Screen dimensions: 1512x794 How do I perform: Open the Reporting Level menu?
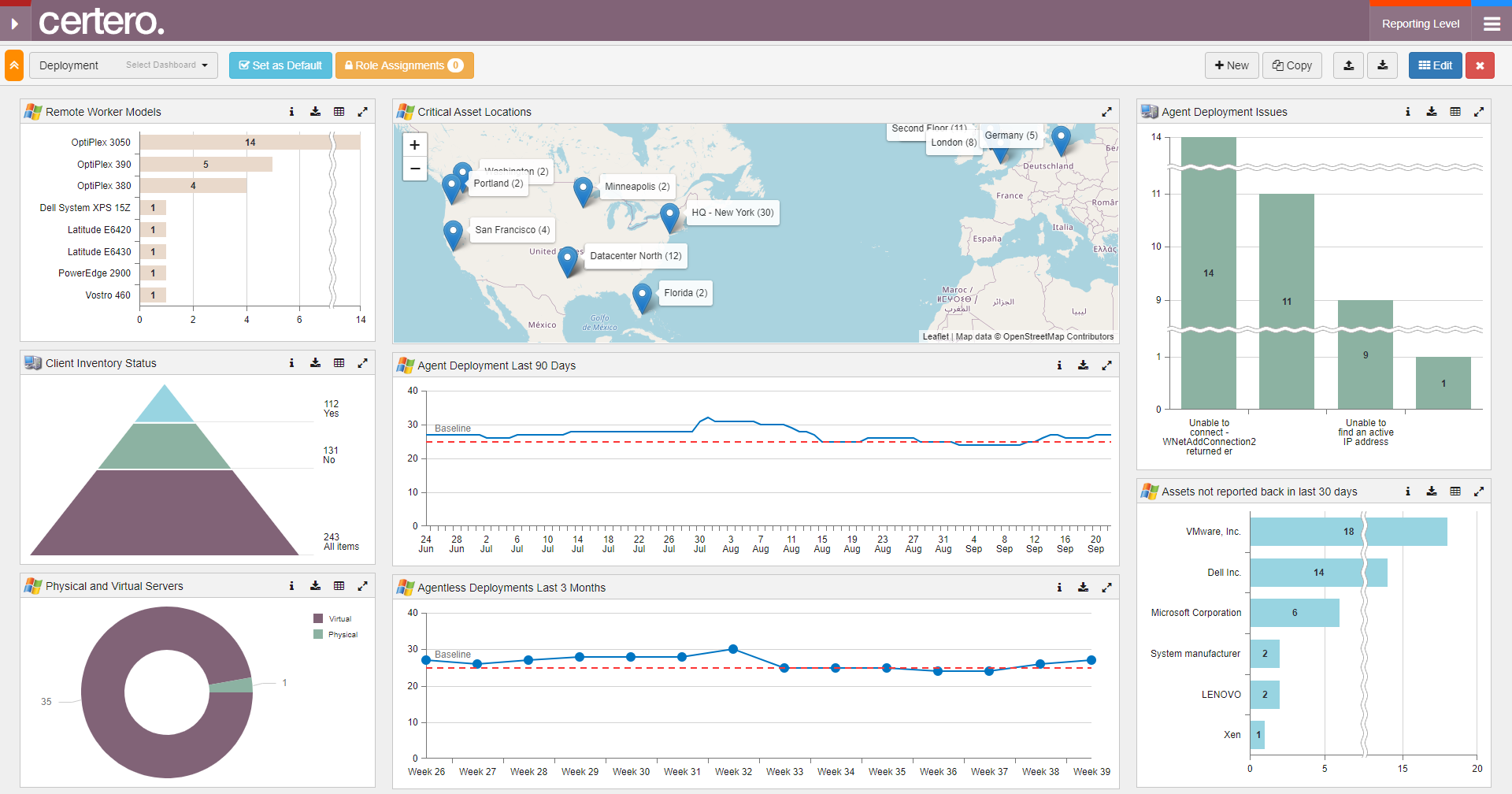point(1420,24)
